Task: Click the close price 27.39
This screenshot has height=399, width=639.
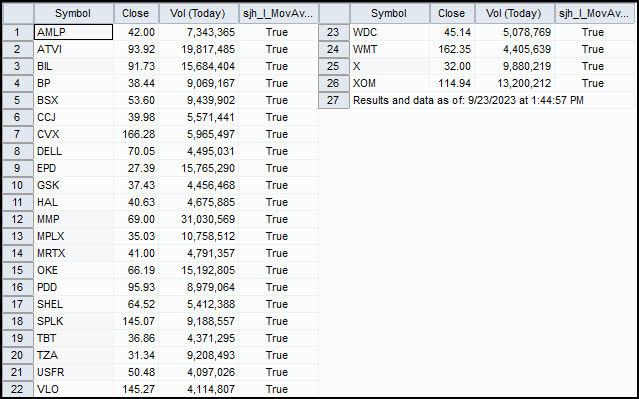Action: click(141, 168)
